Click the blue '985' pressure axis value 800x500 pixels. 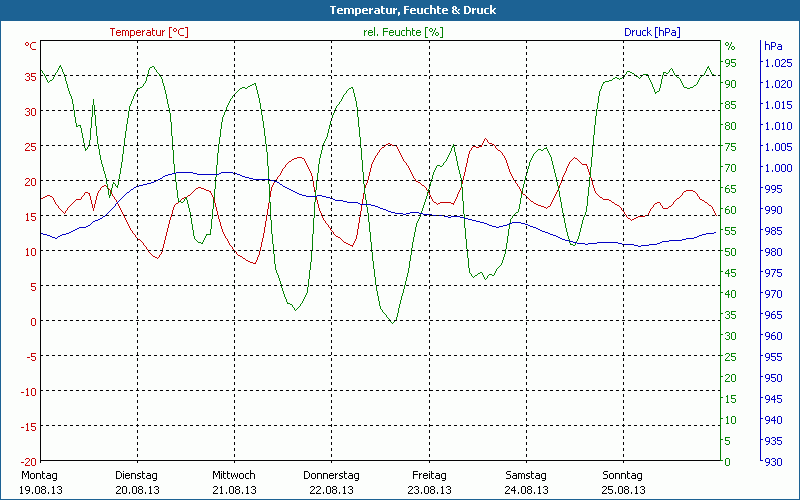pyautogui.click(x=773, y=231)
